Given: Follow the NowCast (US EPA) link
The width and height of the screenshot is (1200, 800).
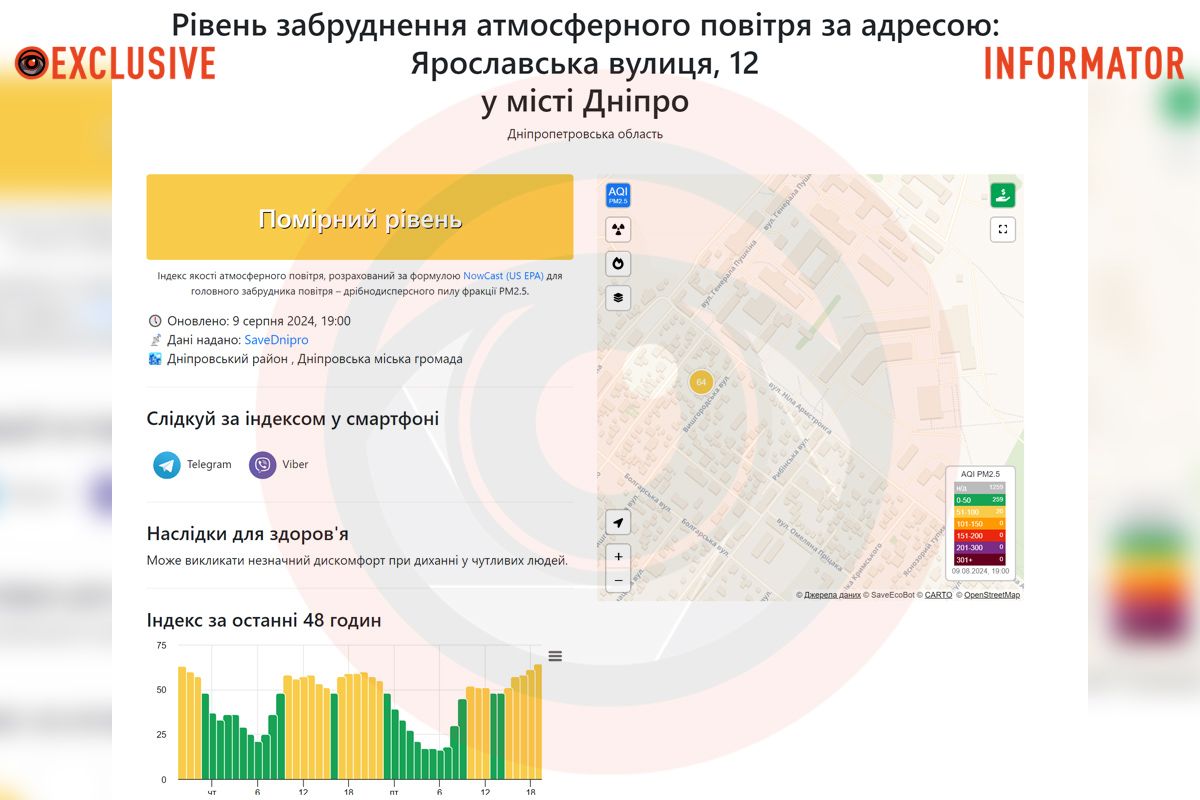Looking at the screenshot, I should coord(504,275).
